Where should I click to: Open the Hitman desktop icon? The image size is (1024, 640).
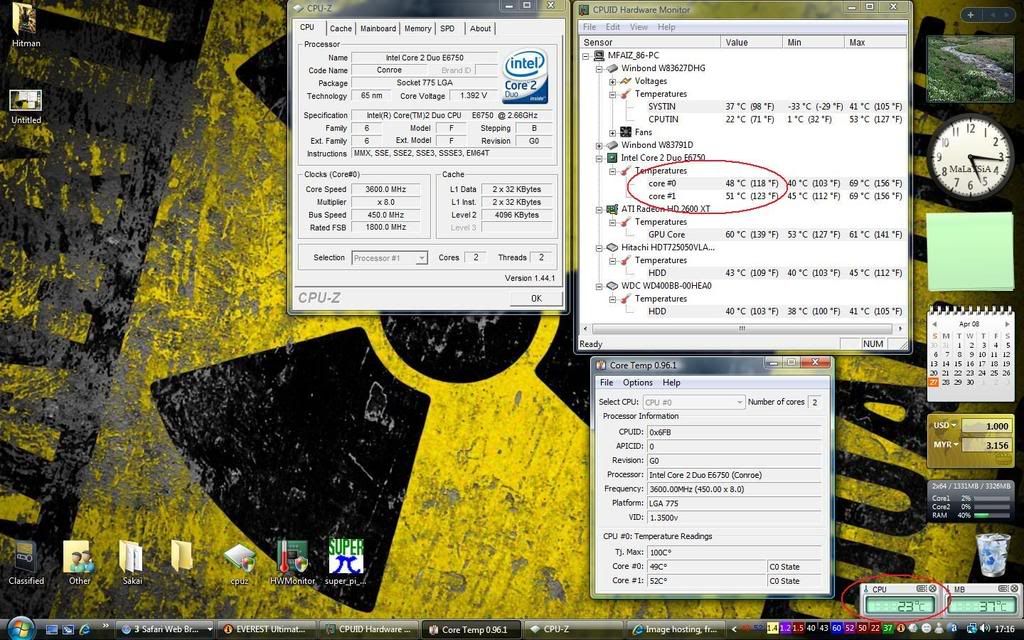pos(26,22)
